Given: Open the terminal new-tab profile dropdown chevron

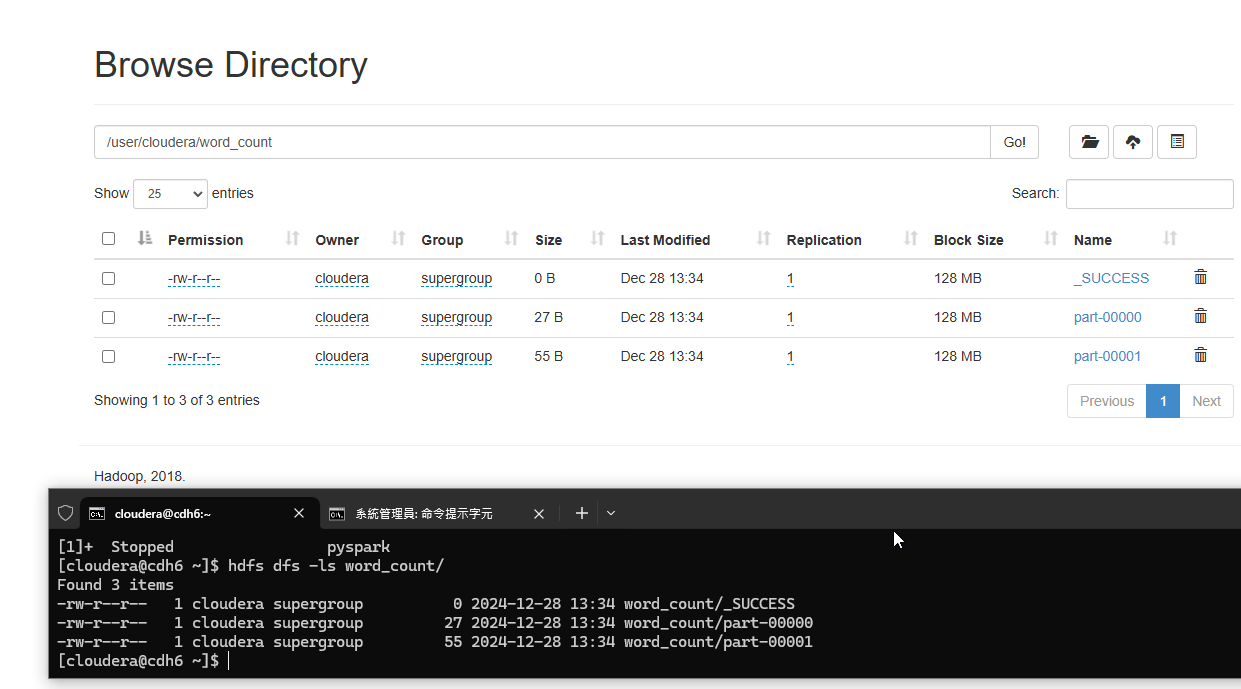Looking at the screenshot, I should pyautogui.click(x=611, y=513).
